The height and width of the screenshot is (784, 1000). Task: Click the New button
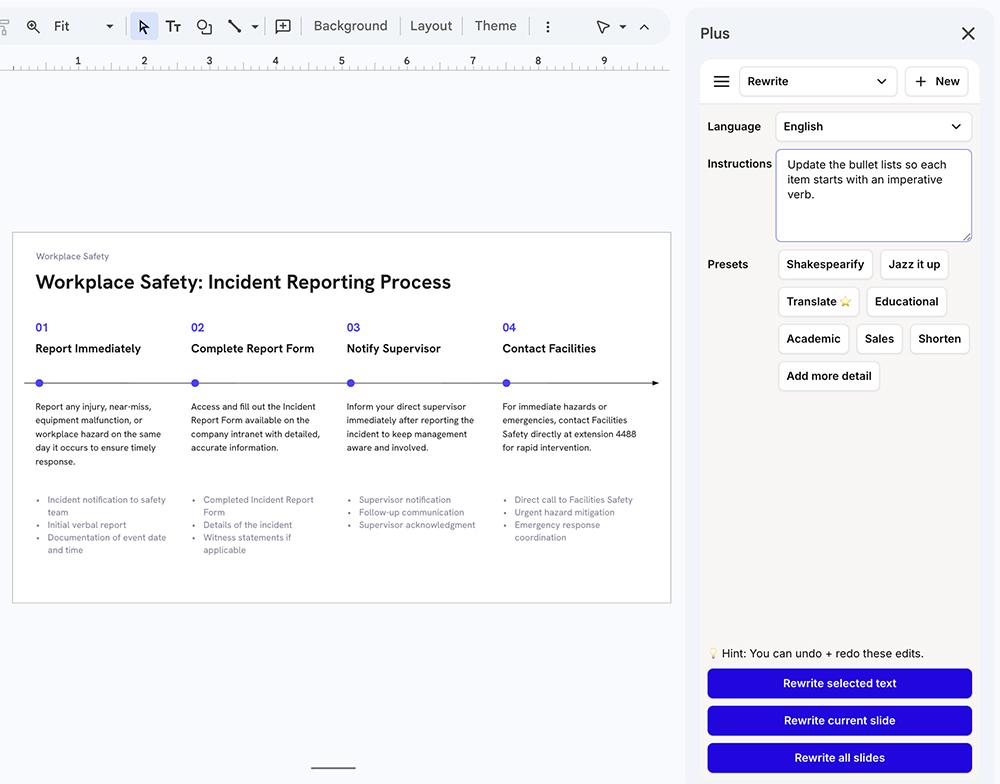click(x=937, y=82)
